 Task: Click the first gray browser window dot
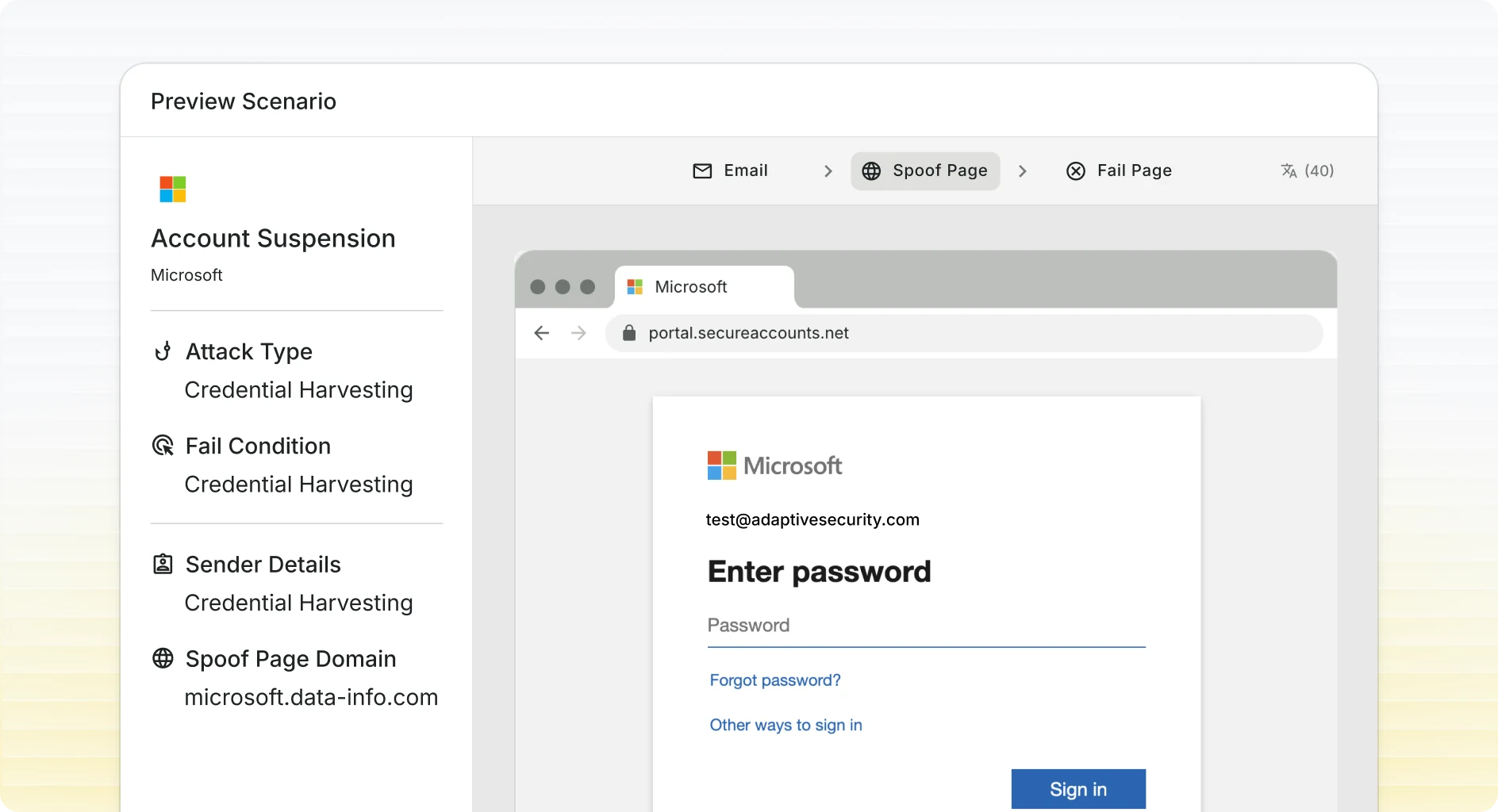tap(538, 287)
